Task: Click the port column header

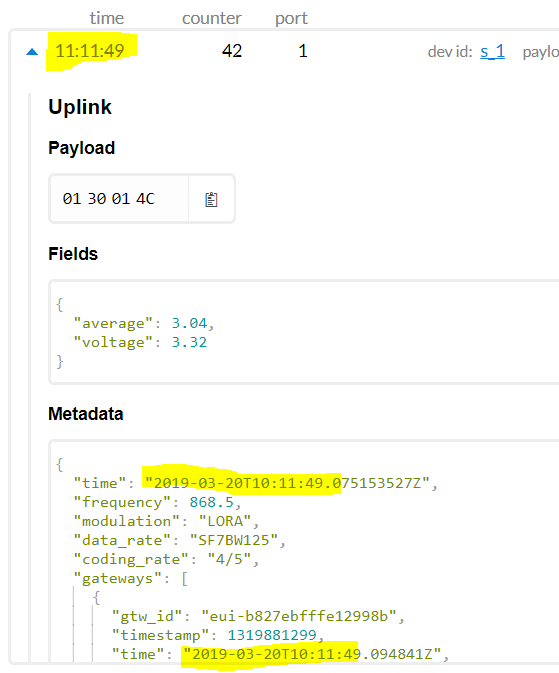Action: click(x=291, y=18)
